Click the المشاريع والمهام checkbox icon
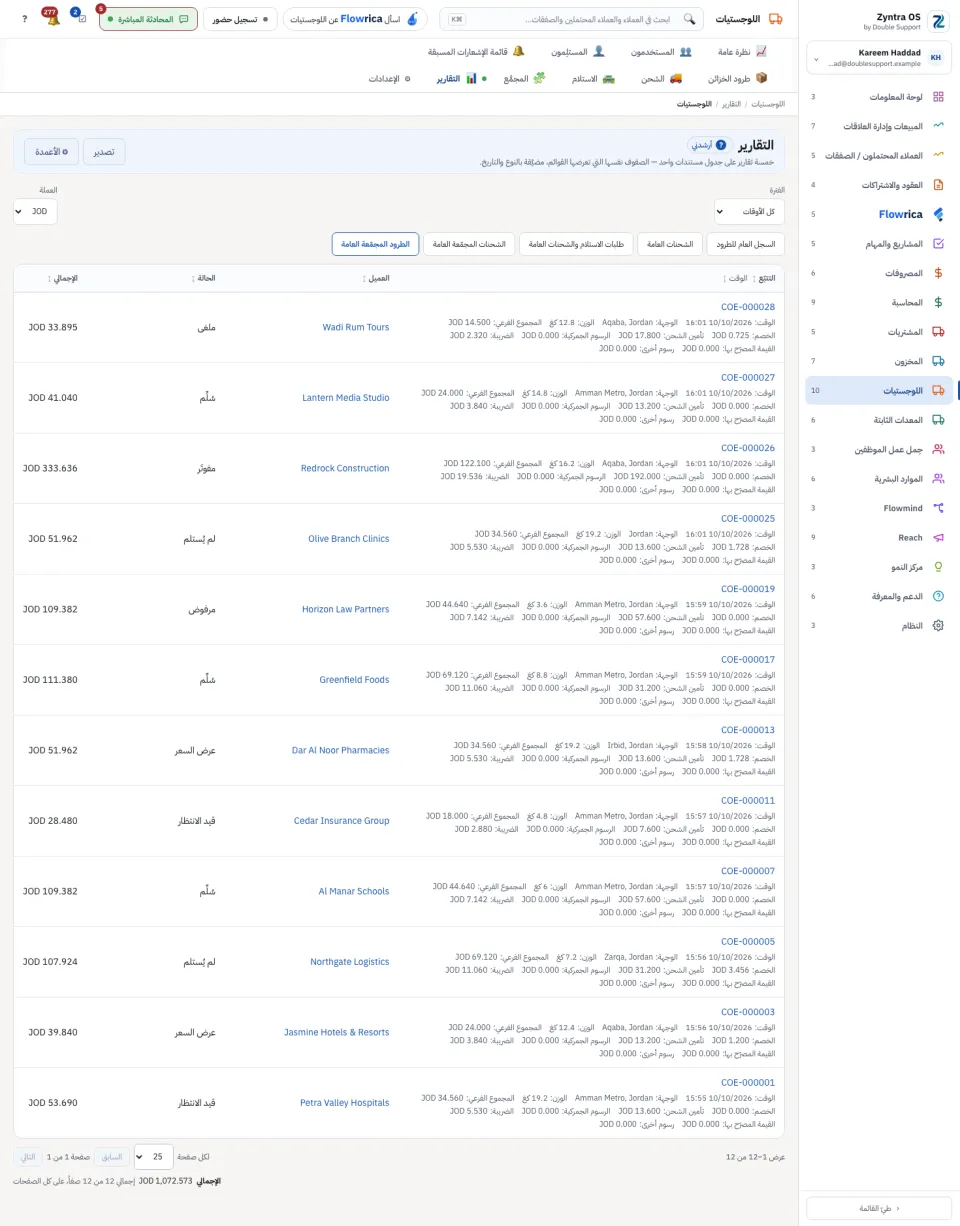This screenshot has width=960, height=1226. [938, 243]
